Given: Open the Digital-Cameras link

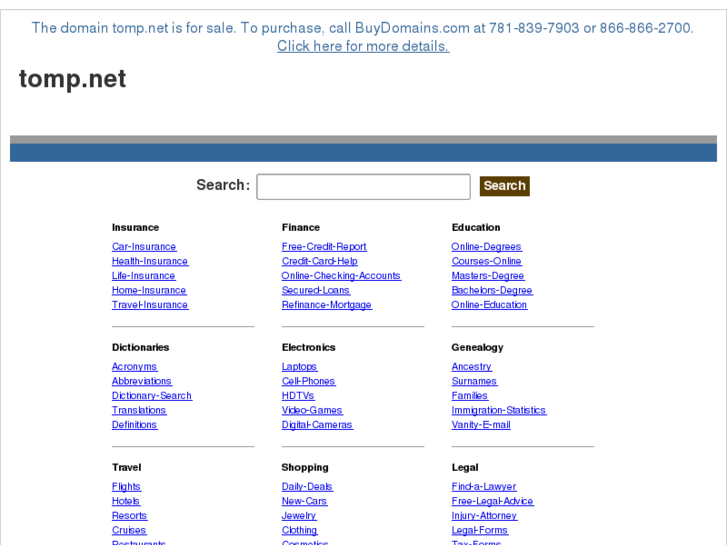Looking at the screenshot, I should [317, 425].
